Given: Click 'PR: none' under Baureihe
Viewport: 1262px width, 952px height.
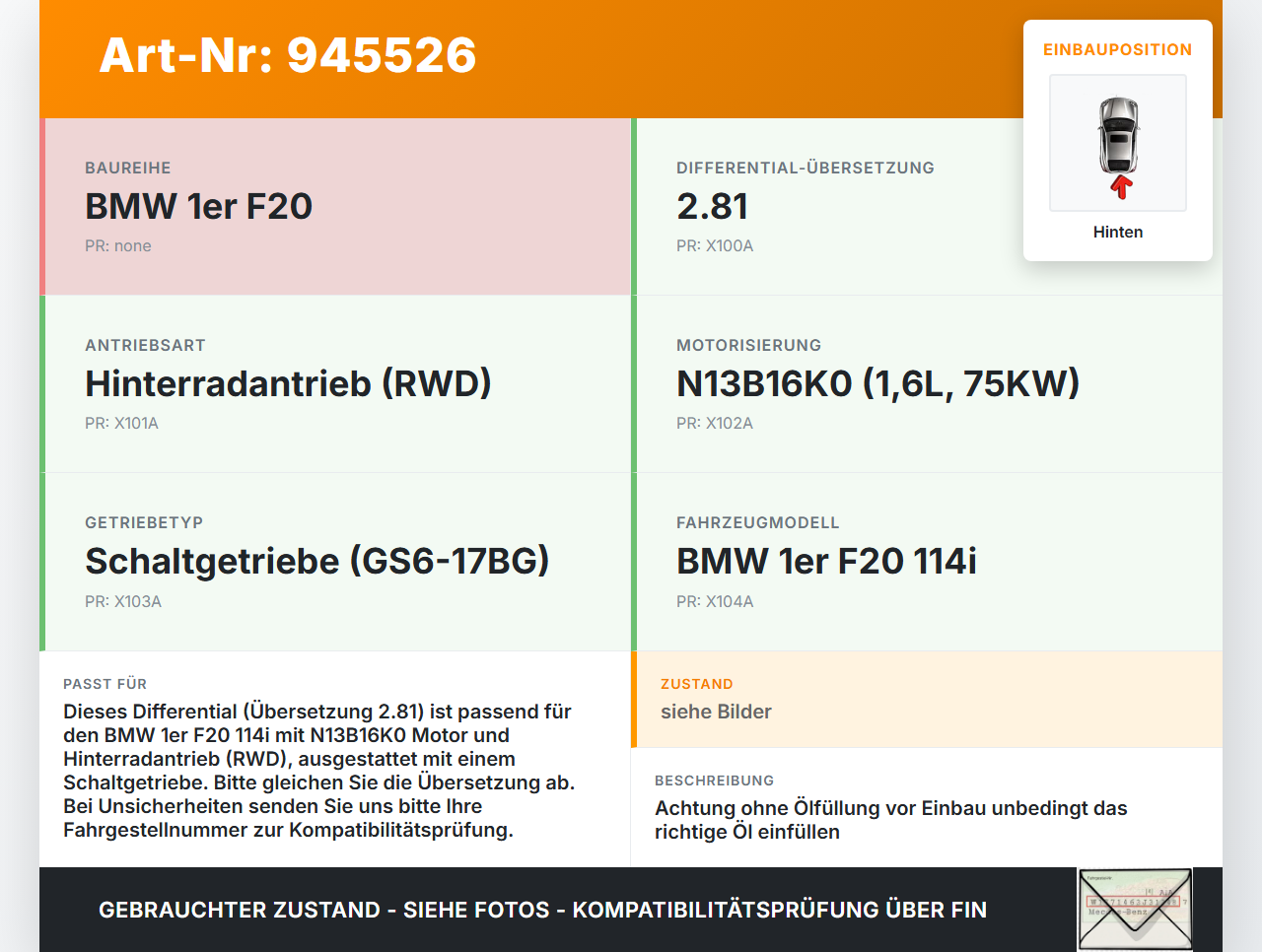Looking at the screenshot, I should pyautogui.click(x=118, y=245).
